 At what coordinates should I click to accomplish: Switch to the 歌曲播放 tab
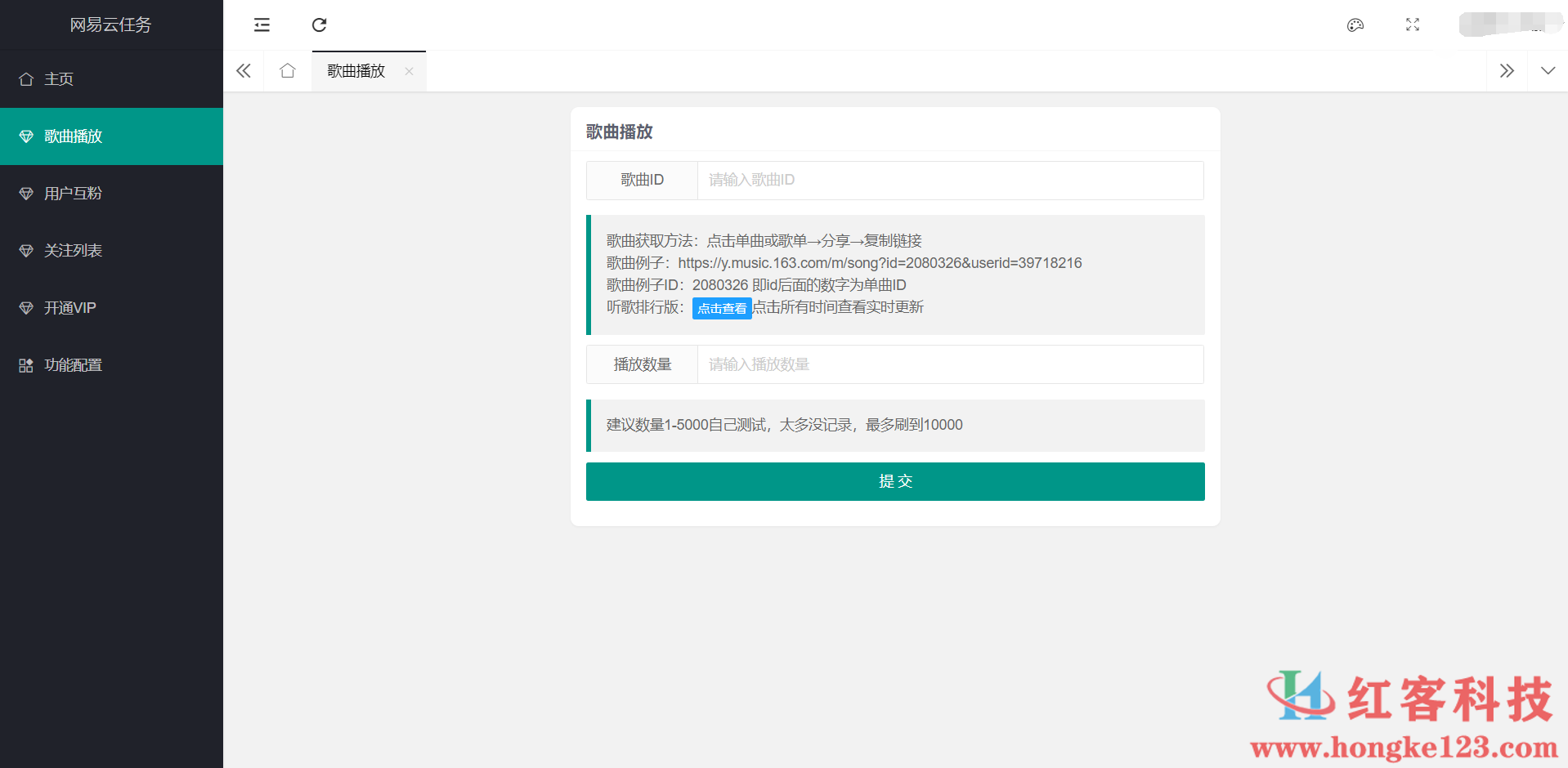tap(356, 71)
